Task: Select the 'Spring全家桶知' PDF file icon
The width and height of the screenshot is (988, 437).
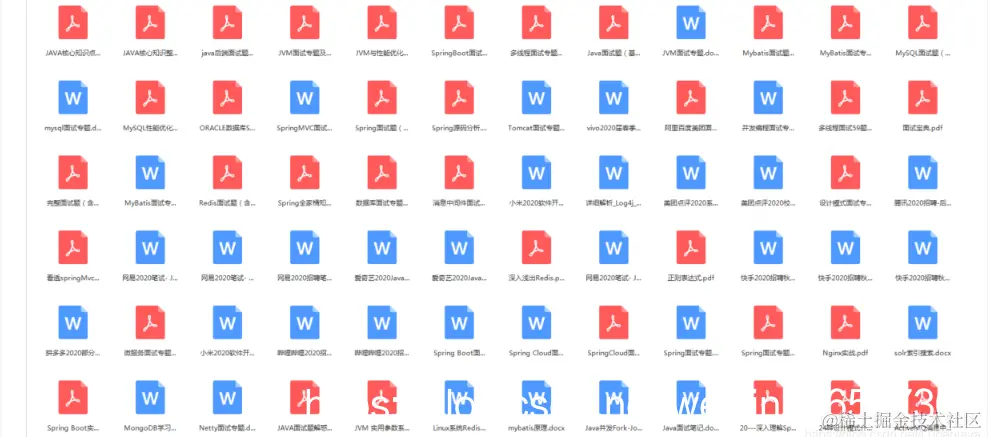Action: tap(305, 172)
